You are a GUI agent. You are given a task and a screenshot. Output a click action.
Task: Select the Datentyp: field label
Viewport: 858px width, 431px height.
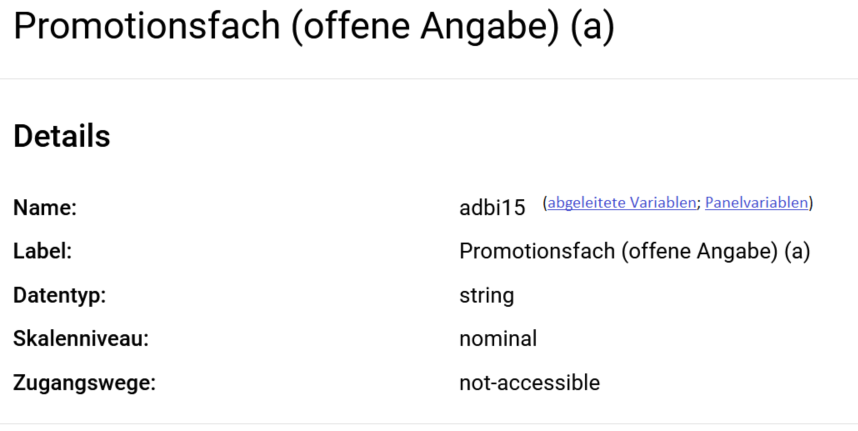click(x=60, y=295)
